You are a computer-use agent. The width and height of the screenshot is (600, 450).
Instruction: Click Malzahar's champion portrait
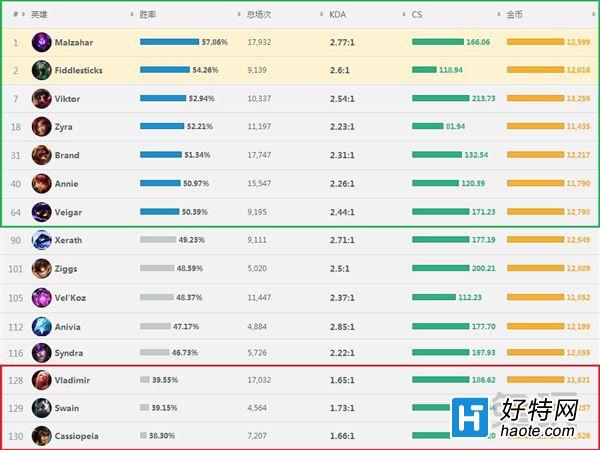tap(41, 42)
